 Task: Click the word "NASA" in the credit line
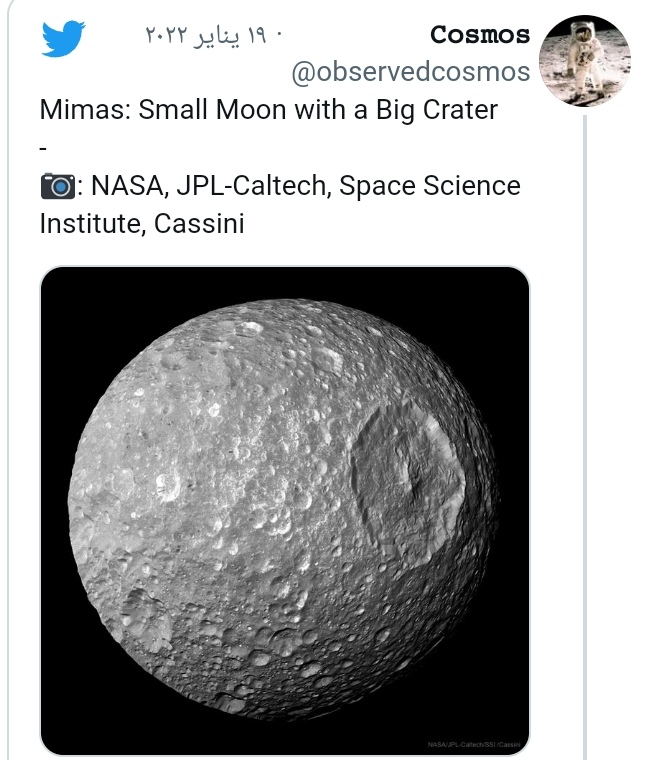(126, 186)
